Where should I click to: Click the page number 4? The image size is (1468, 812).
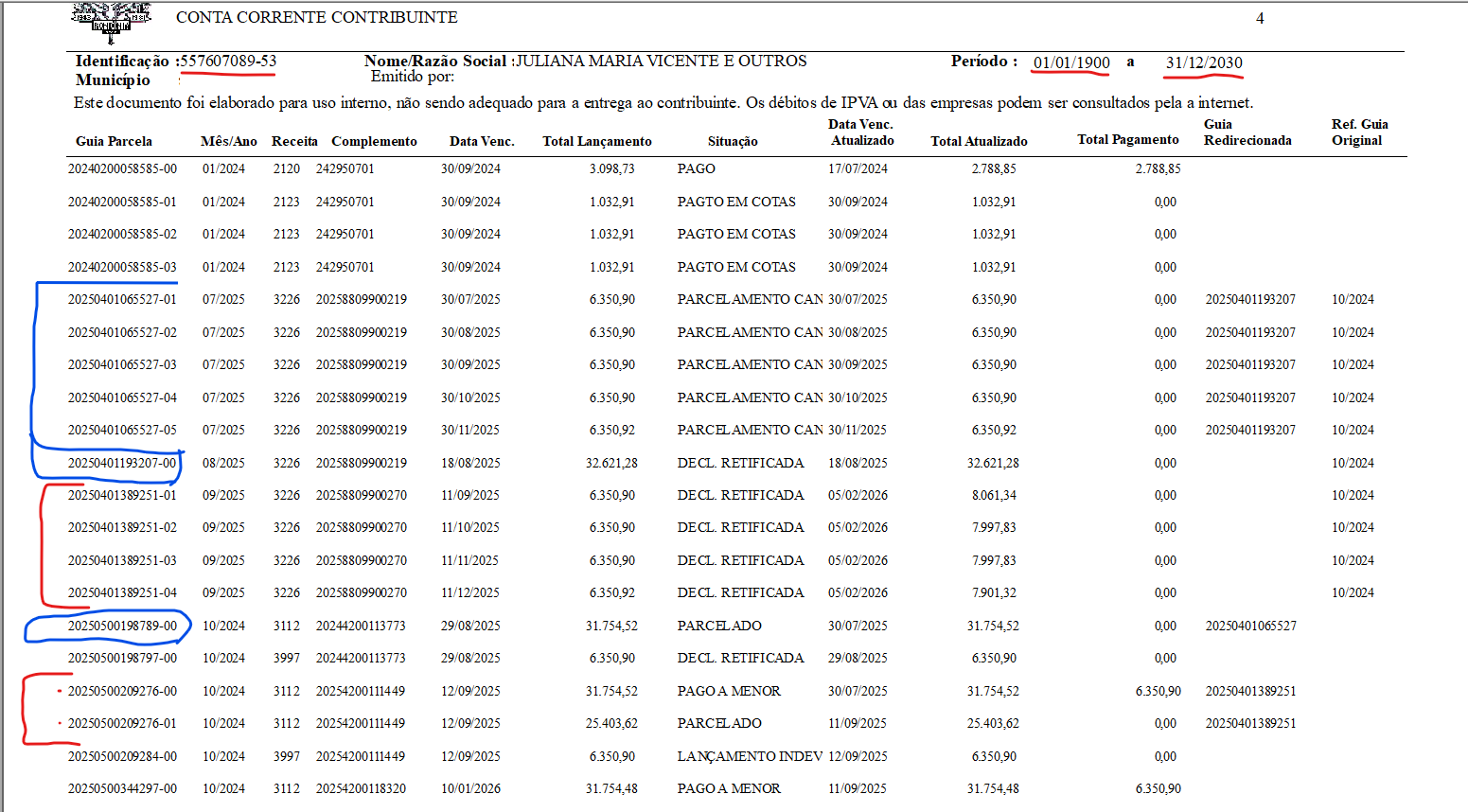[1260, 18]
